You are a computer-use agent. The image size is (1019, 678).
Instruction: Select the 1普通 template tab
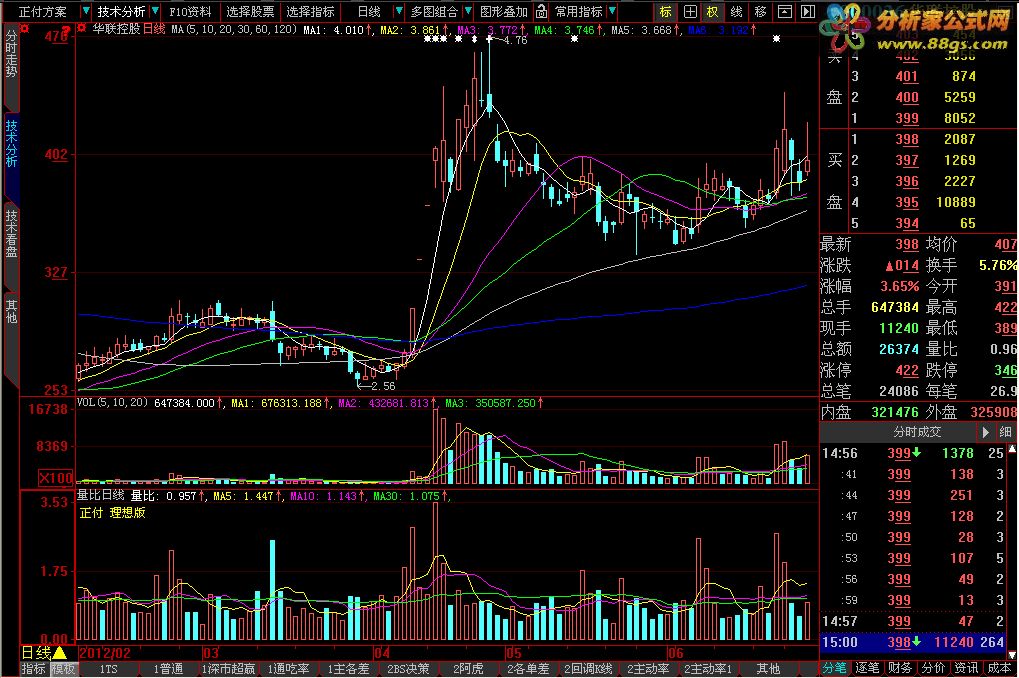click(168, 669)
